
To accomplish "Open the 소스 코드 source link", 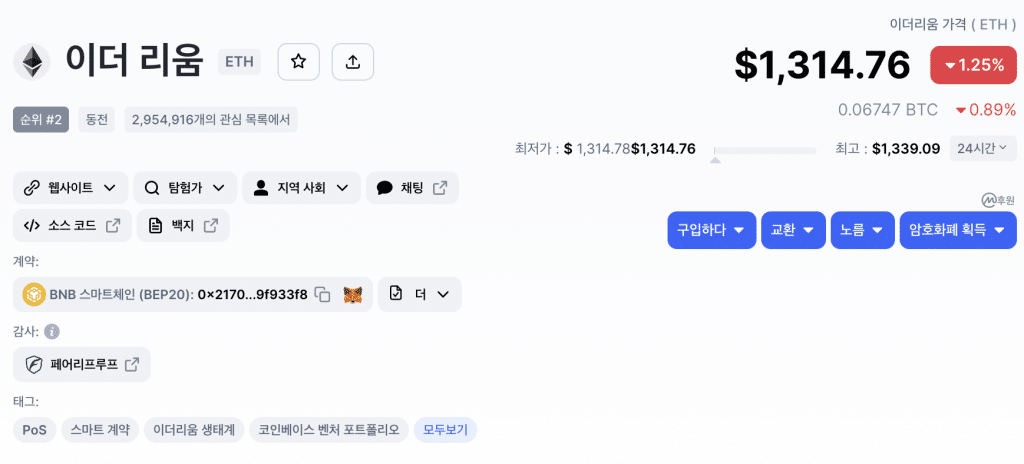I will pyautogui.click(x=72, y=226).
